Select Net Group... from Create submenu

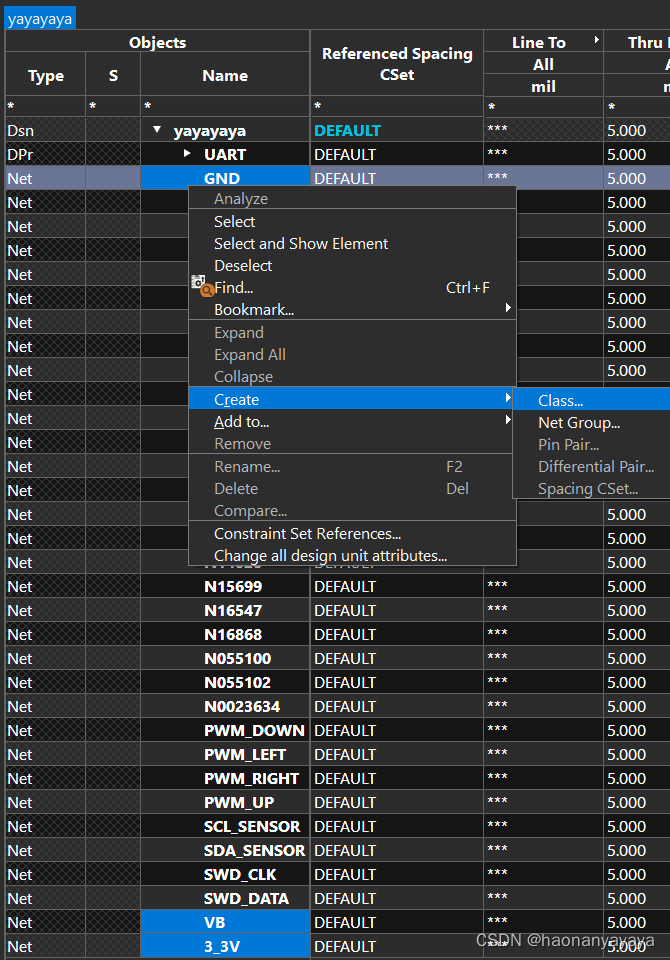591,422
